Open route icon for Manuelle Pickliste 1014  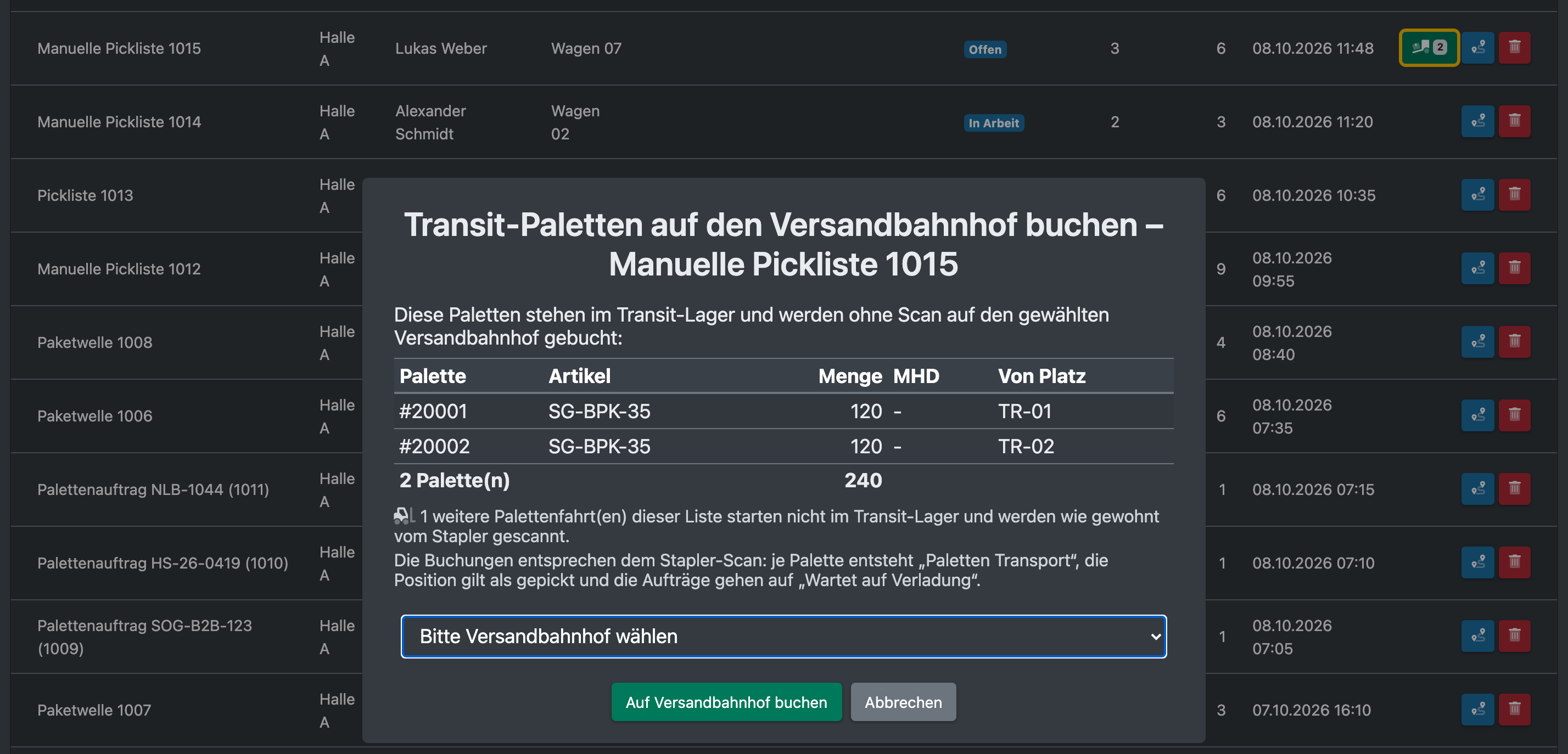tap(1478, 121)
